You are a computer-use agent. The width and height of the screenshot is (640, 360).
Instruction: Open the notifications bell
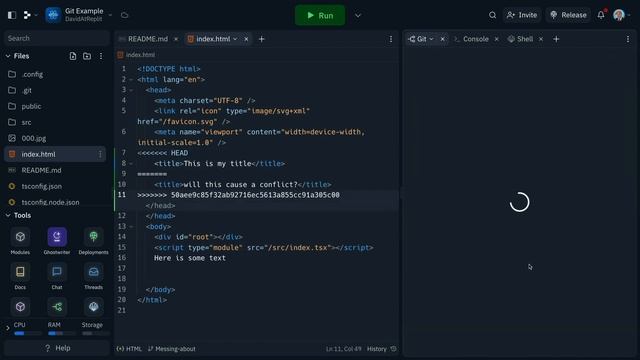tap(601, 15)
